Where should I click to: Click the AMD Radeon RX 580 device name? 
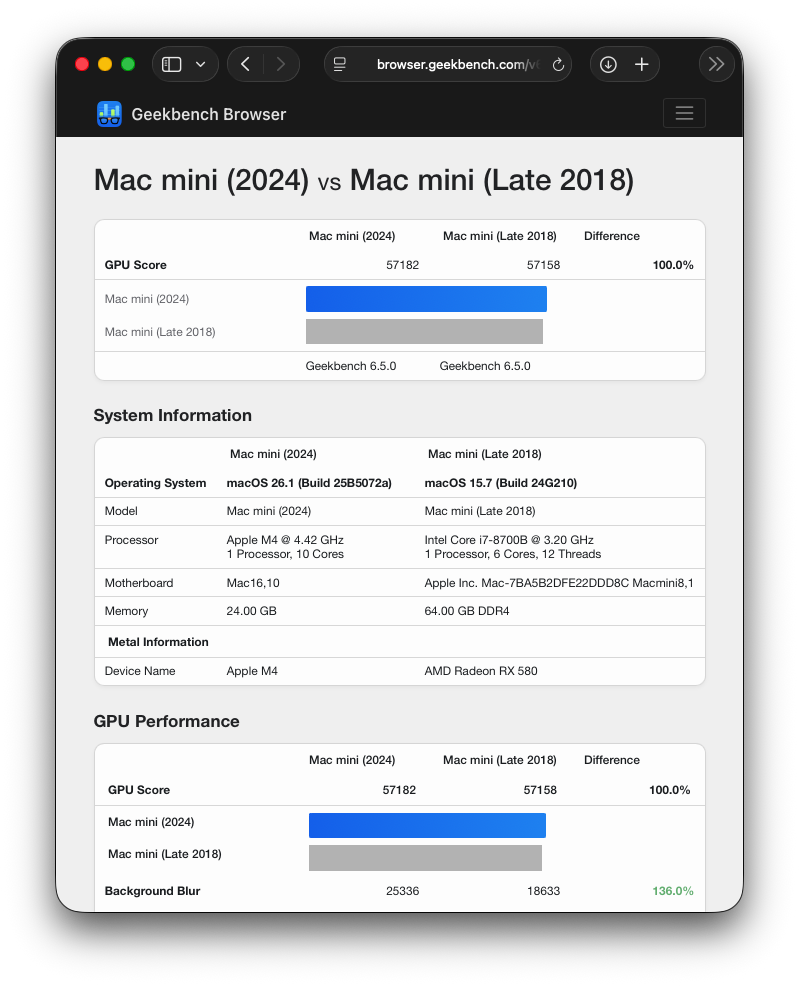(x=481, y=671)
